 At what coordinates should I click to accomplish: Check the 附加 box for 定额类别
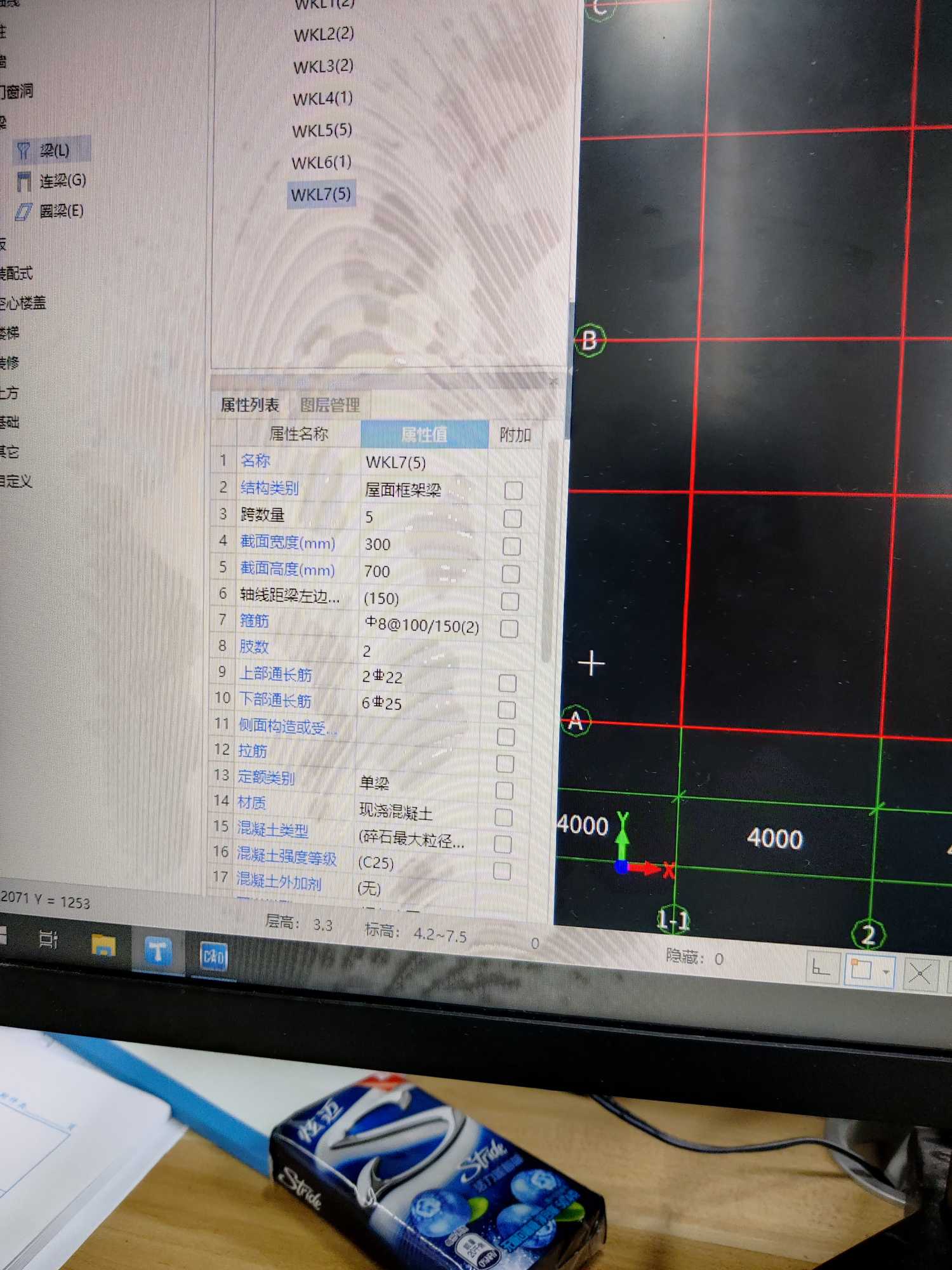pyautogui.click(x=505, y=791)
